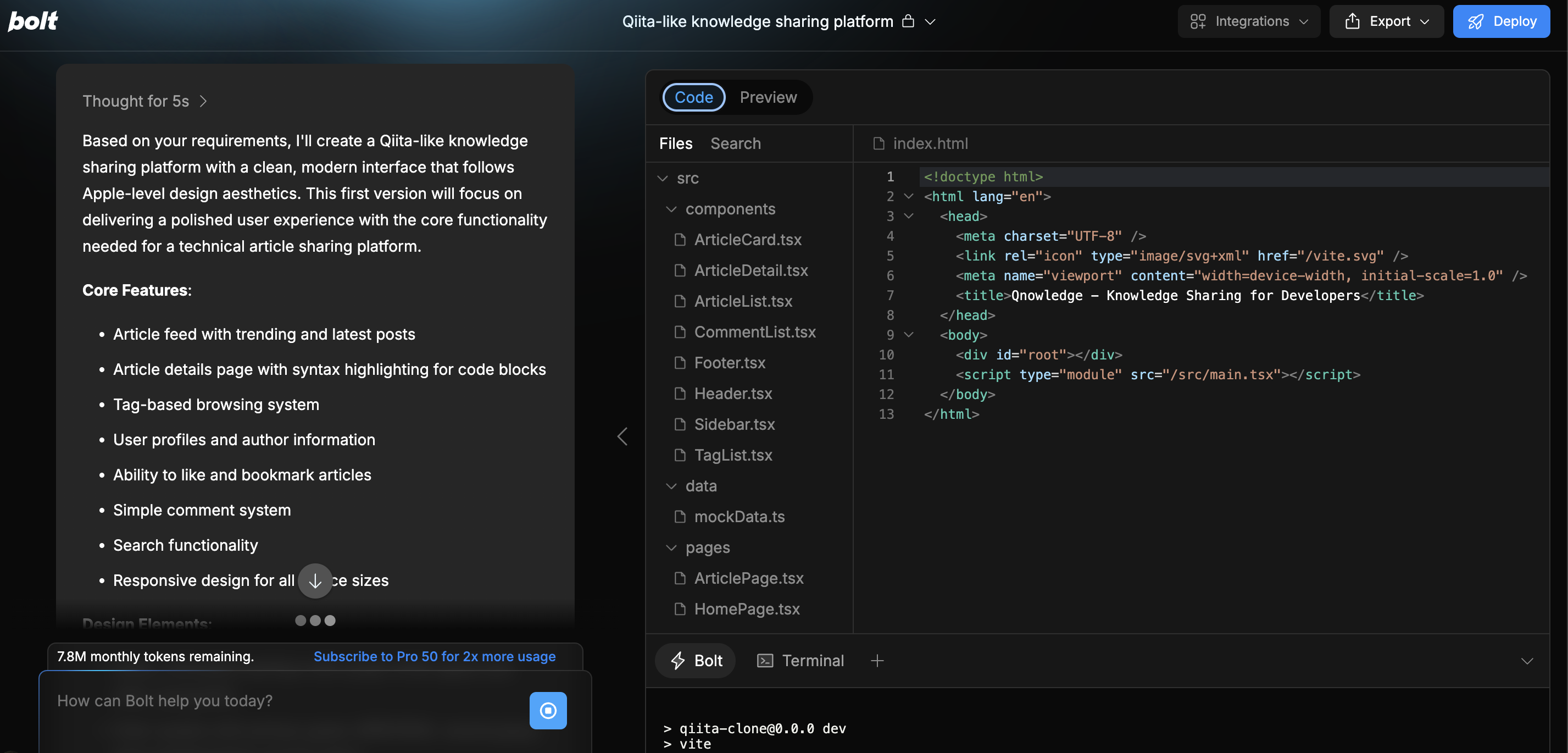Click the project lock icon
This screenshot has height=753, width=1568.
tap(908, 21)
